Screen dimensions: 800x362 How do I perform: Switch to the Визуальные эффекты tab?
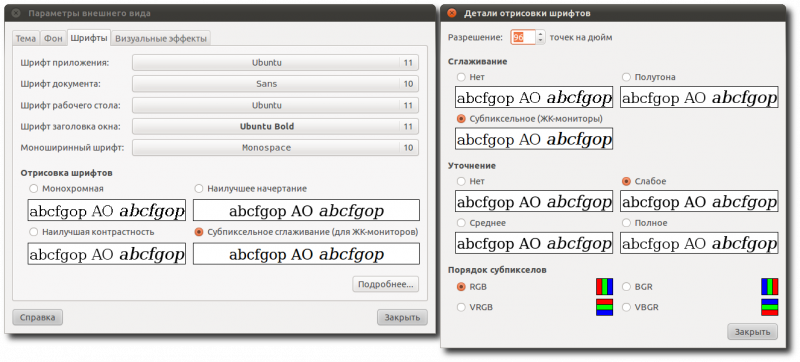[x=161, y=38]
